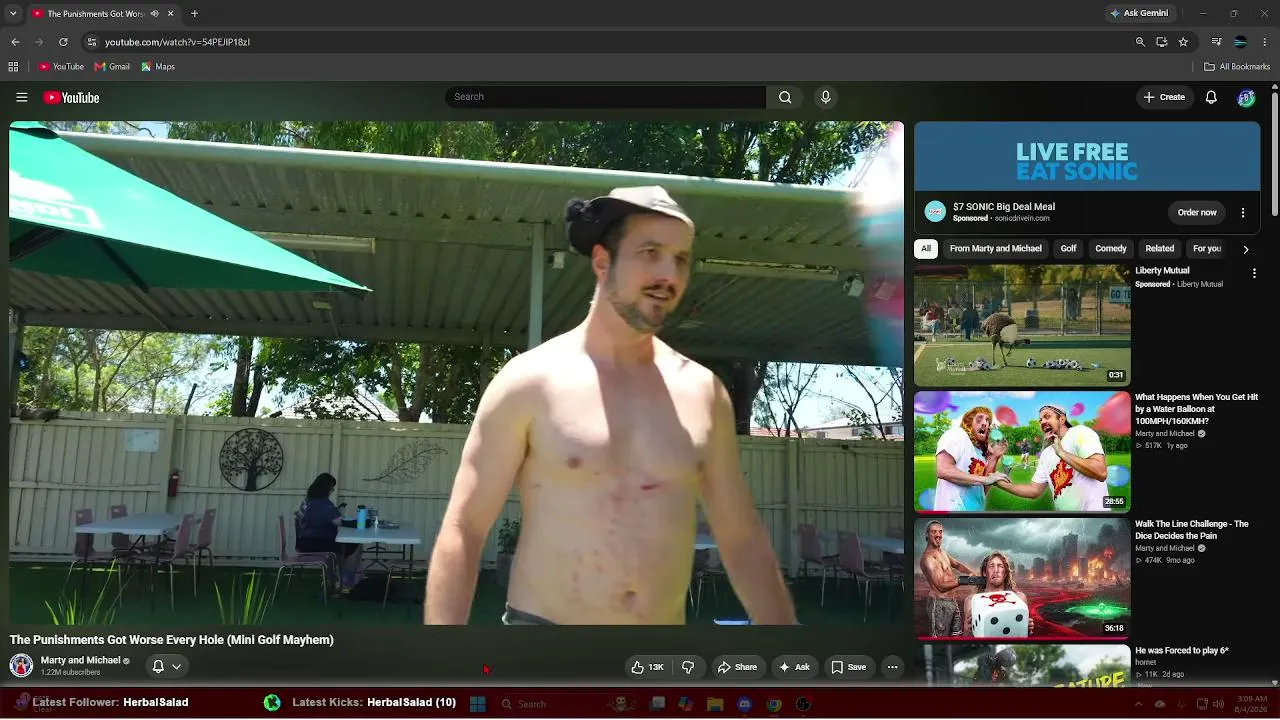Click the page vertical scrollbar
1280x720 pixels.
click(1274, 155)
